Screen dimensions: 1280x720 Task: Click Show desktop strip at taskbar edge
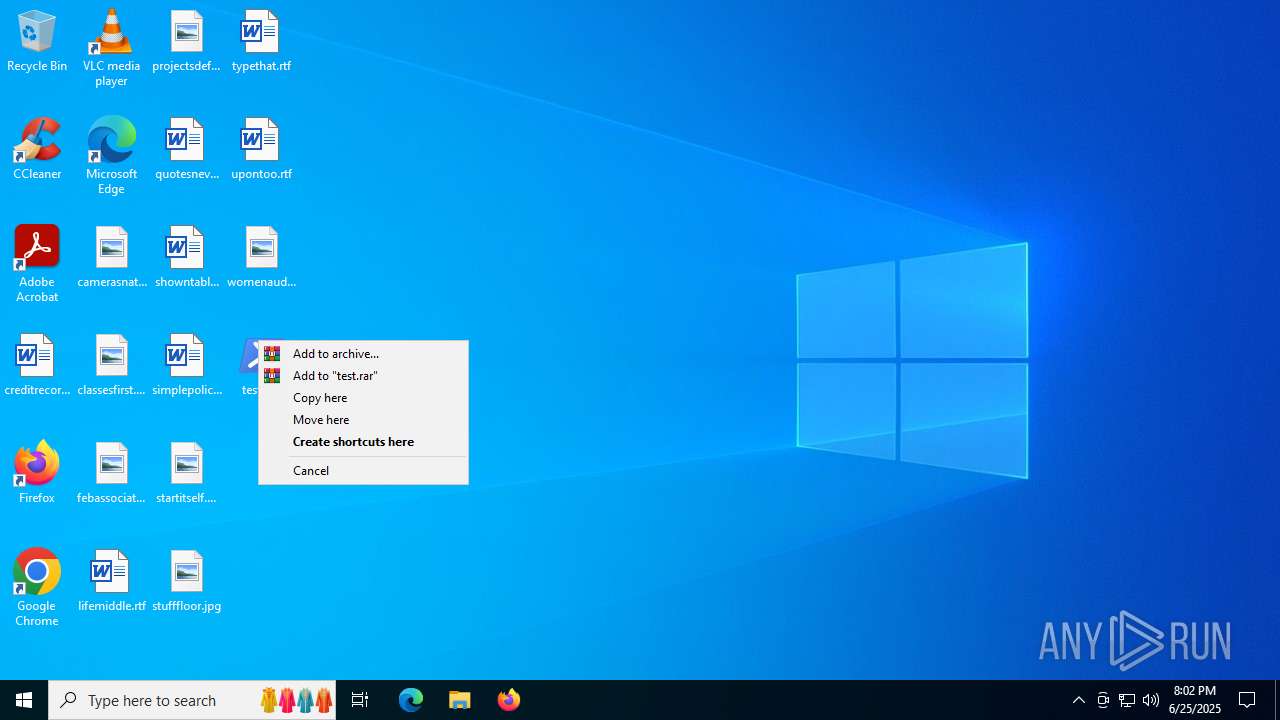tap(1277, 700)
